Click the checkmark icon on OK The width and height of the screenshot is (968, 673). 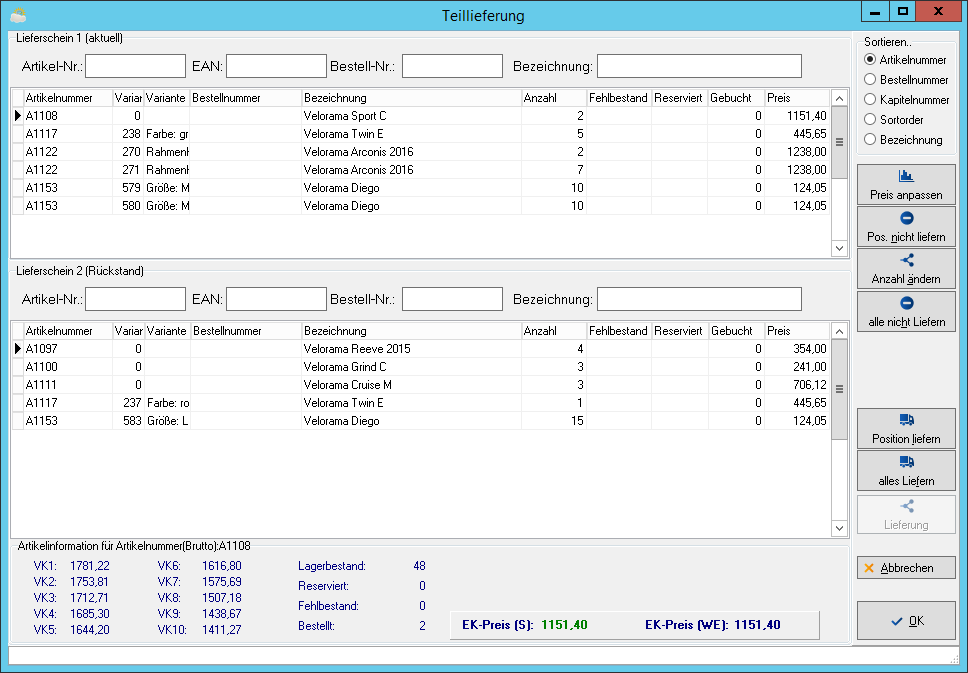897,621
